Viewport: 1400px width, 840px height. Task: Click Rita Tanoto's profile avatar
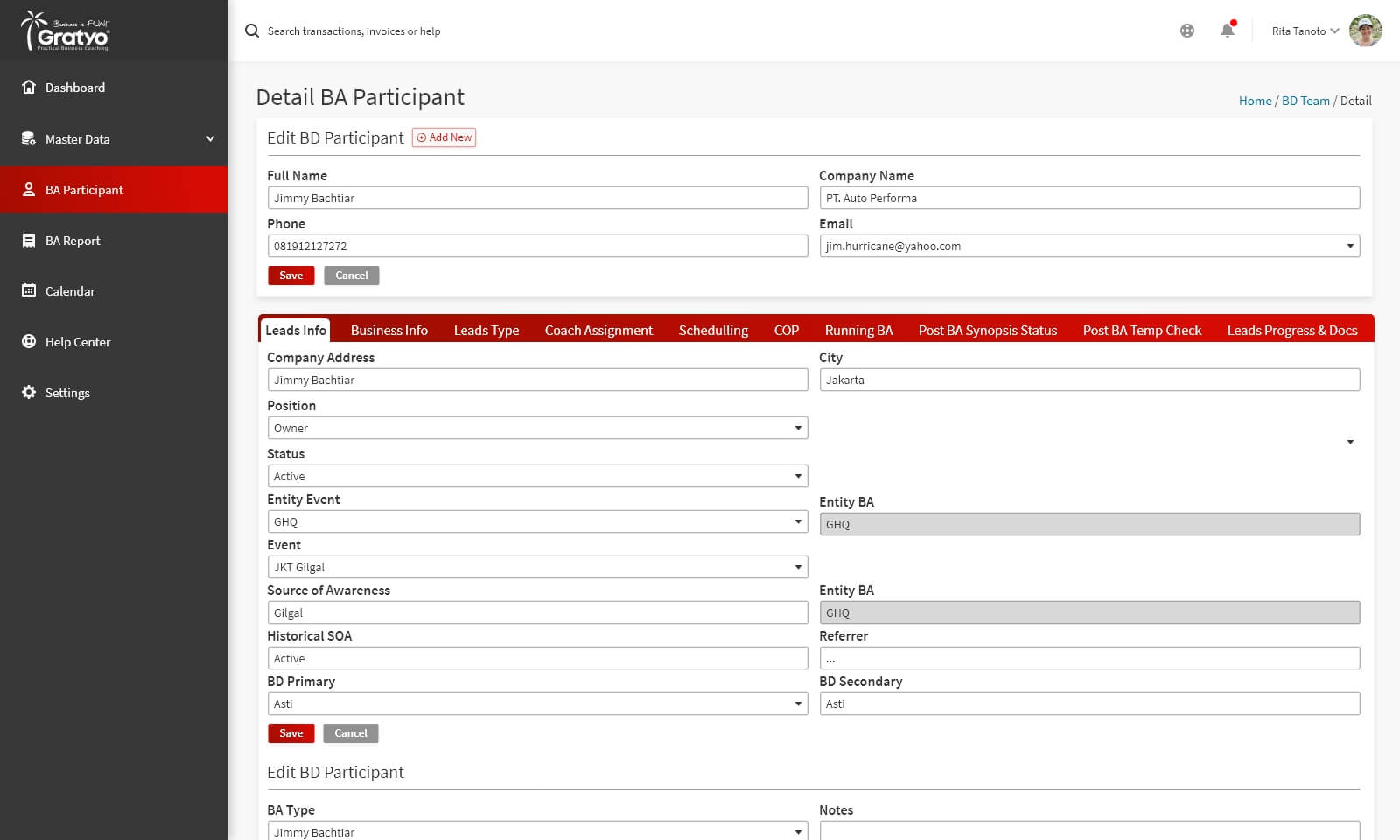click(1365, 31)
